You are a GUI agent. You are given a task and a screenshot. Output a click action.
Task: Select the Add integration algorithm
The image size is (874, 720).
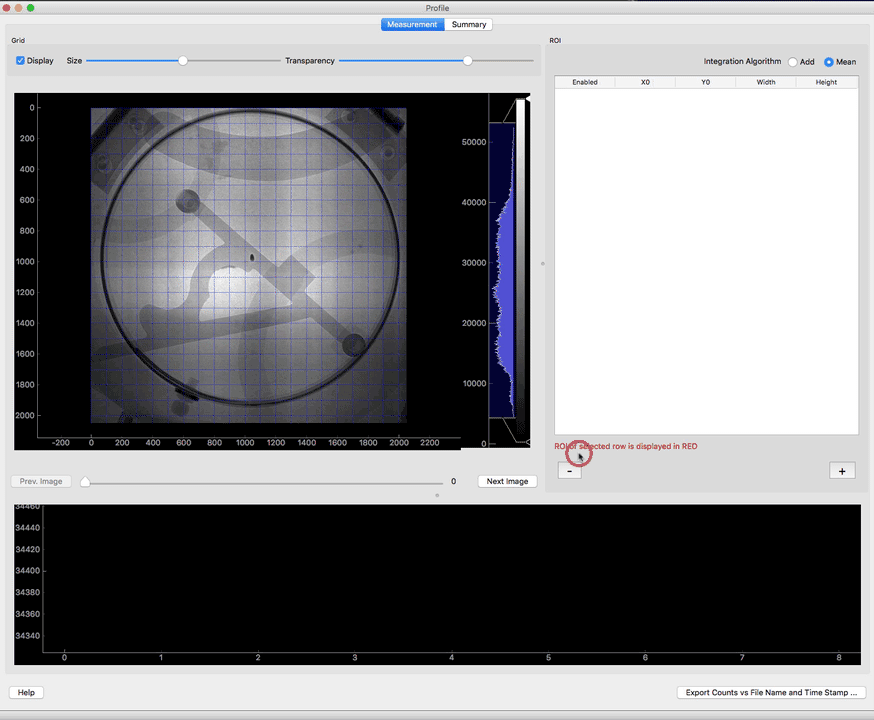793,62
